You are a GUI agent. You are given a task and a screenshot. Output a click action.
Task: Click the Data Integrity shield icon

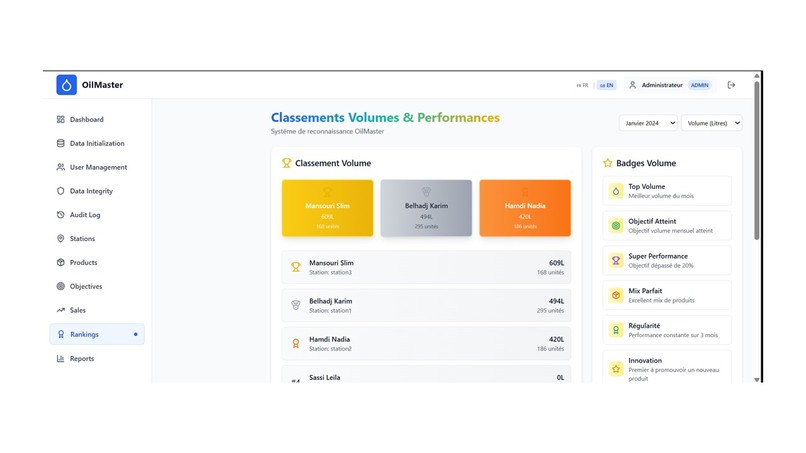tap(61, 191)
